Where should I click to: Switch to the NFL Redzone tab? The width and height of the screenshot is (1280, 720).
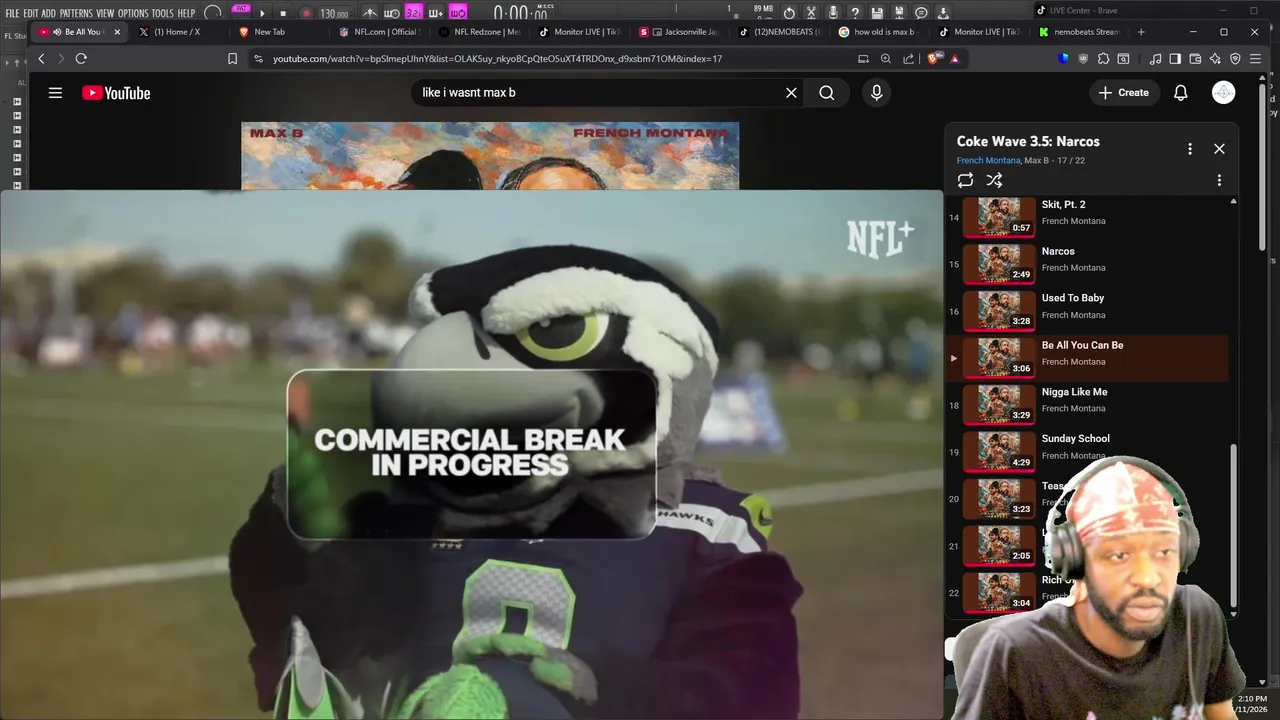click(x=479, y=32)
